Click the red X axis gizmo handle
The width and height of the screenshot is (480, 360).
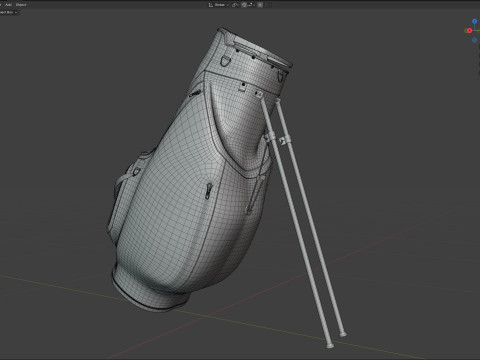469,31
